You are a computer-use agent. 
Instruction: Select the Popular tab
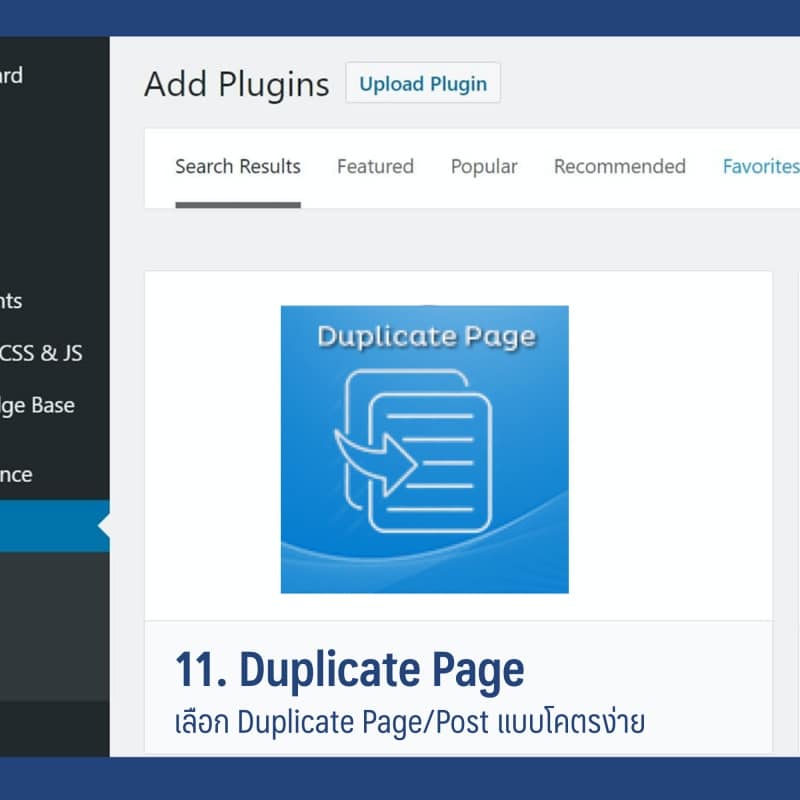click(484, 167)
